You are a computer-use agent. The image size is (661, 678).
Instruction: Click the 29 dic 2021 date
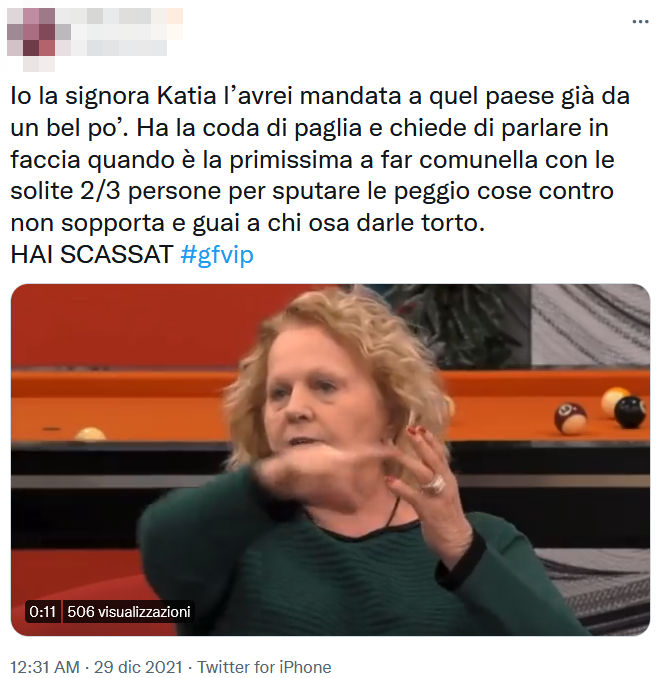138,667
